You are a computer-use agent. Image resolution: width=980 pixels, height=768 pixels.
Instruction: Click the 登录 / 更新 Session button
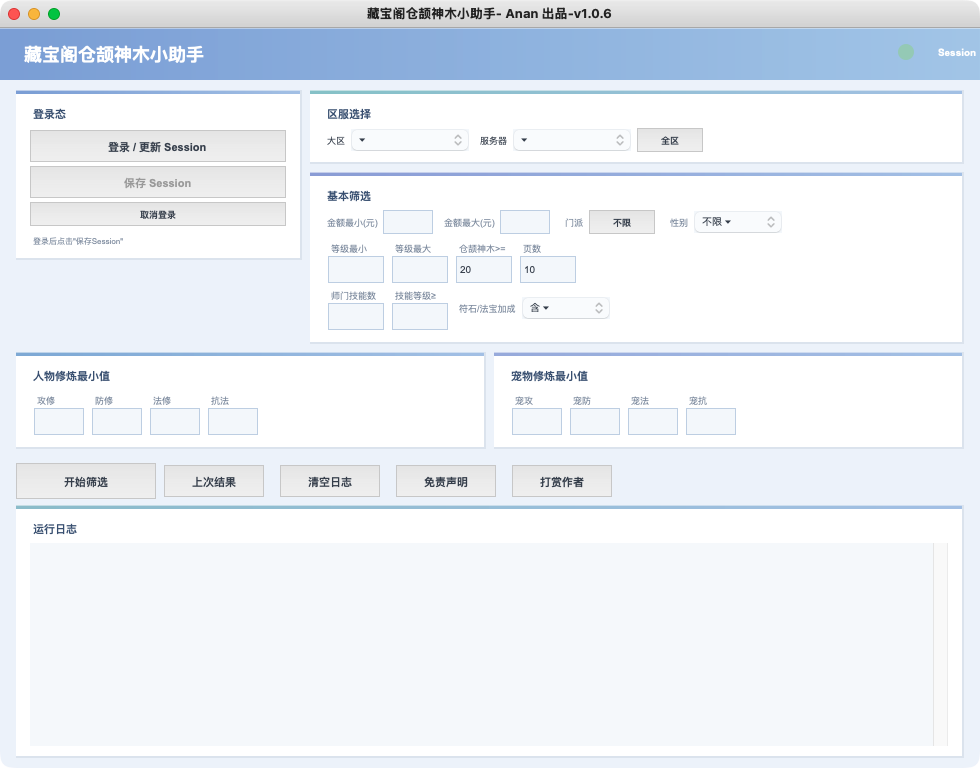(158, 146)
